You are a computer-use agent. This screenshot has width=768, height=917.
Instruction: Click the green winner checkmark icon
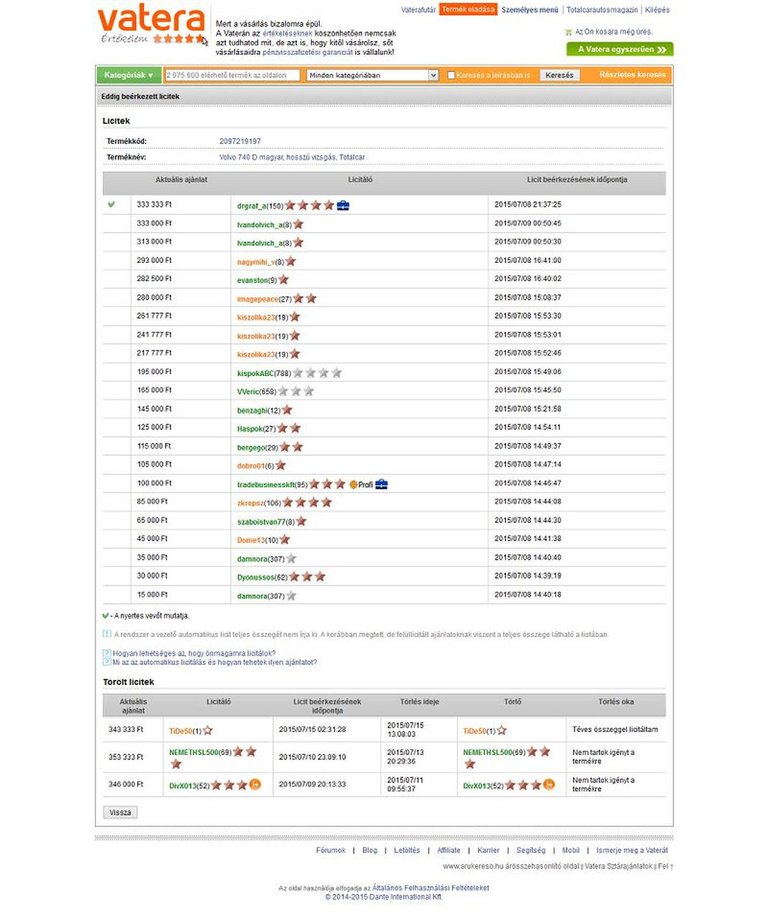pos(111,205)
